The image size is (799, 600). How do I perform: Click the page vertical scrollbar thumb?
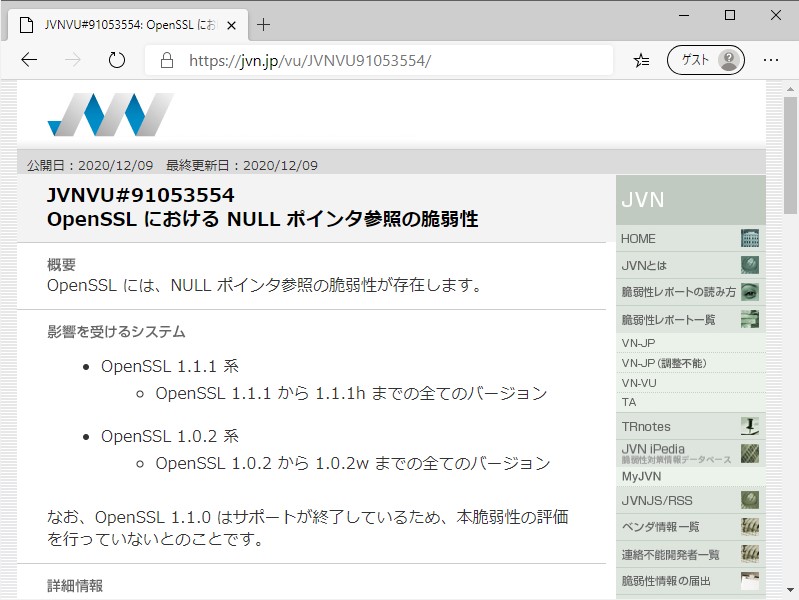[790, 155]
